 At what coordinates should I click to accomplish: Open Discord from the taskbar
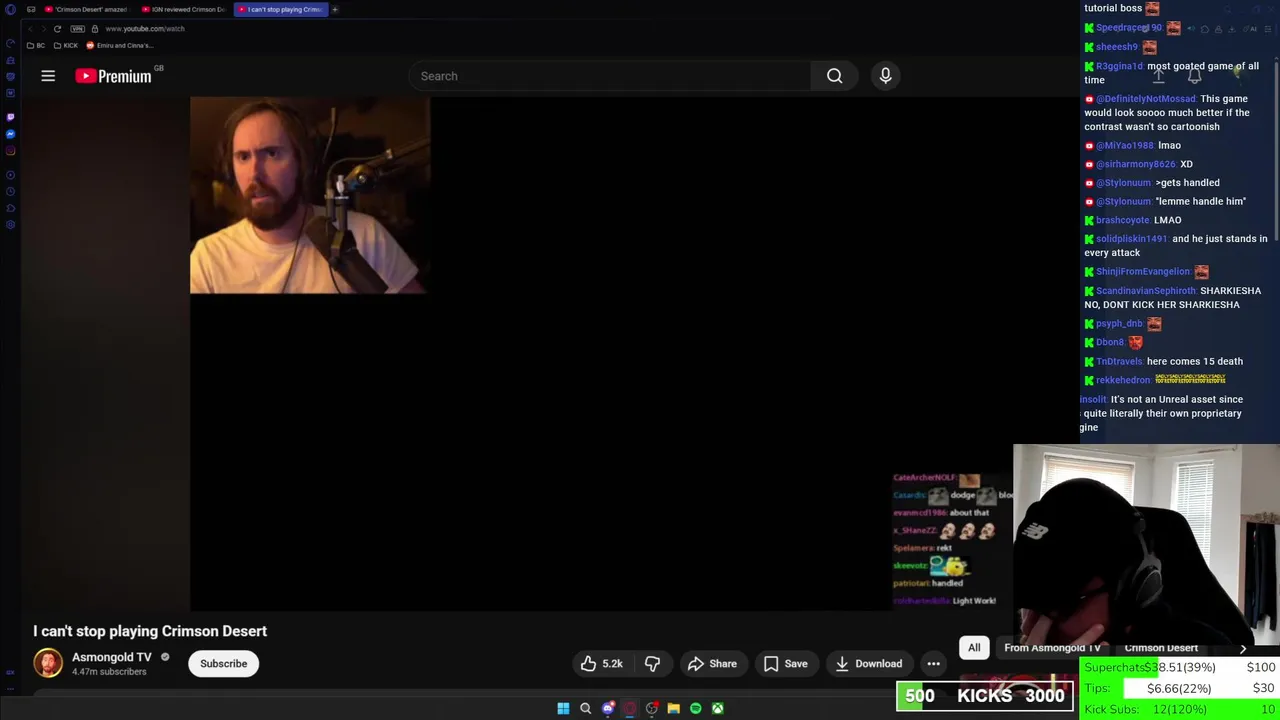click(x=608, y=708)
